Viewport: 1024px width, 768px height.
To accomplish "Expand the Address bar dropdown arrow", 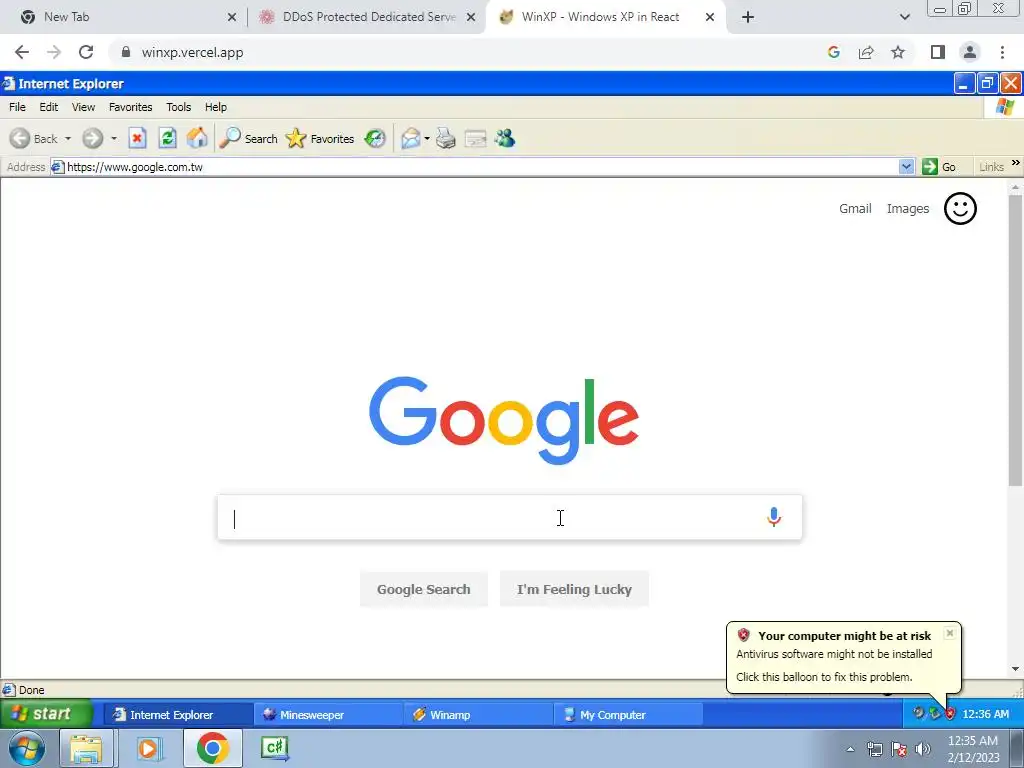I will coord(906,167).
